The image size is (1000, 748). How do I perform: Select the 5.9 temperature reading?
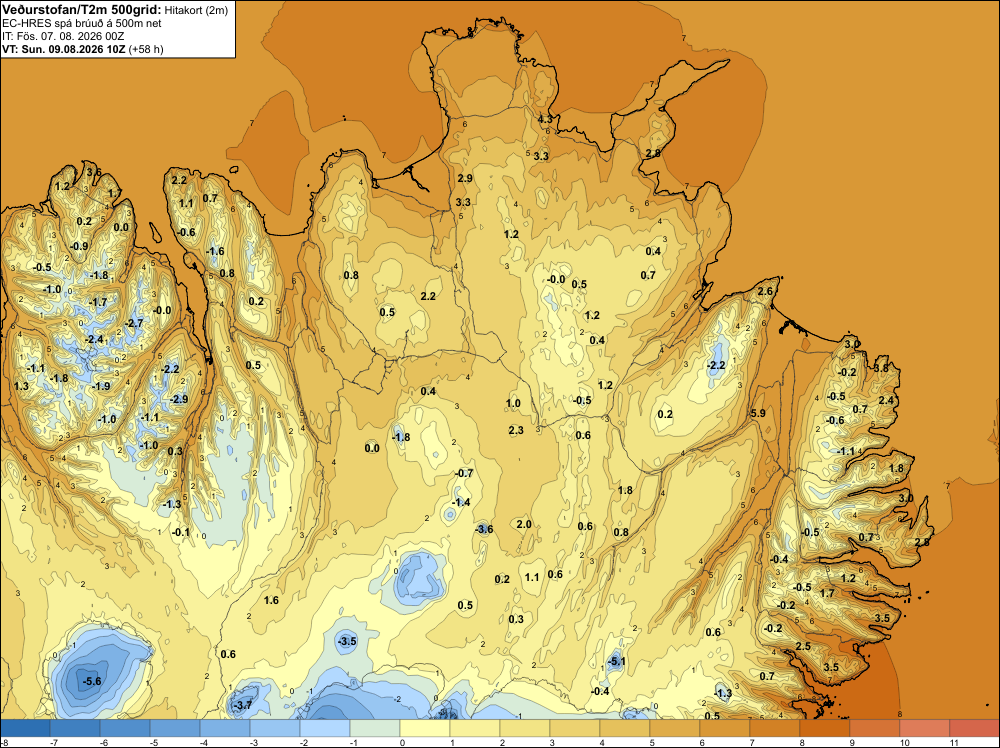click(x=758, y=413)
